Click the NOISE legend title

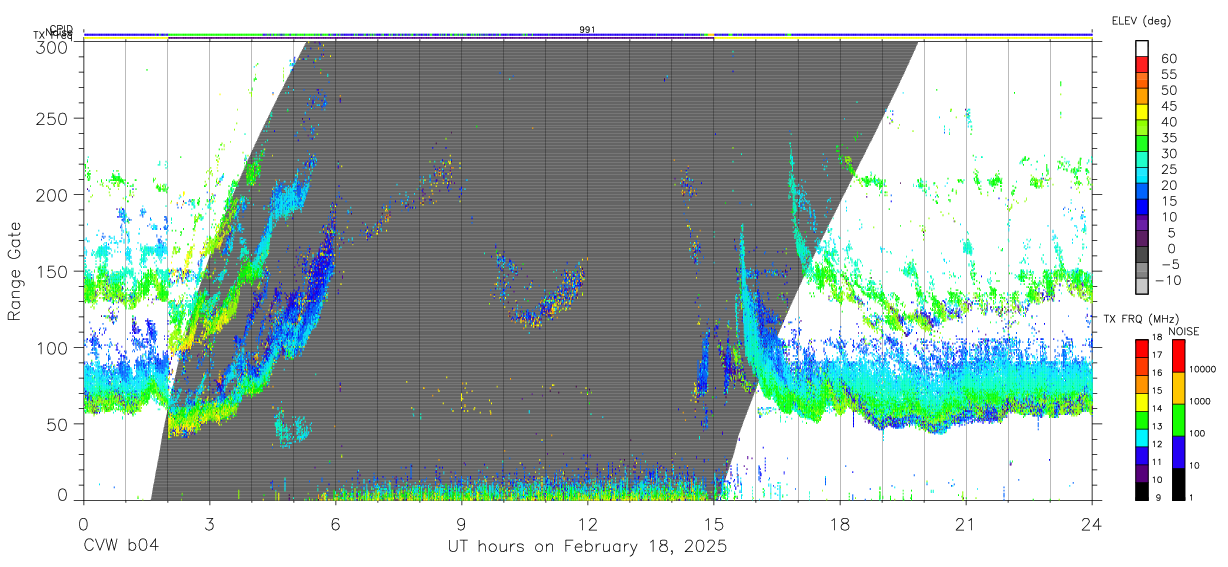[x=1183, y=331]
